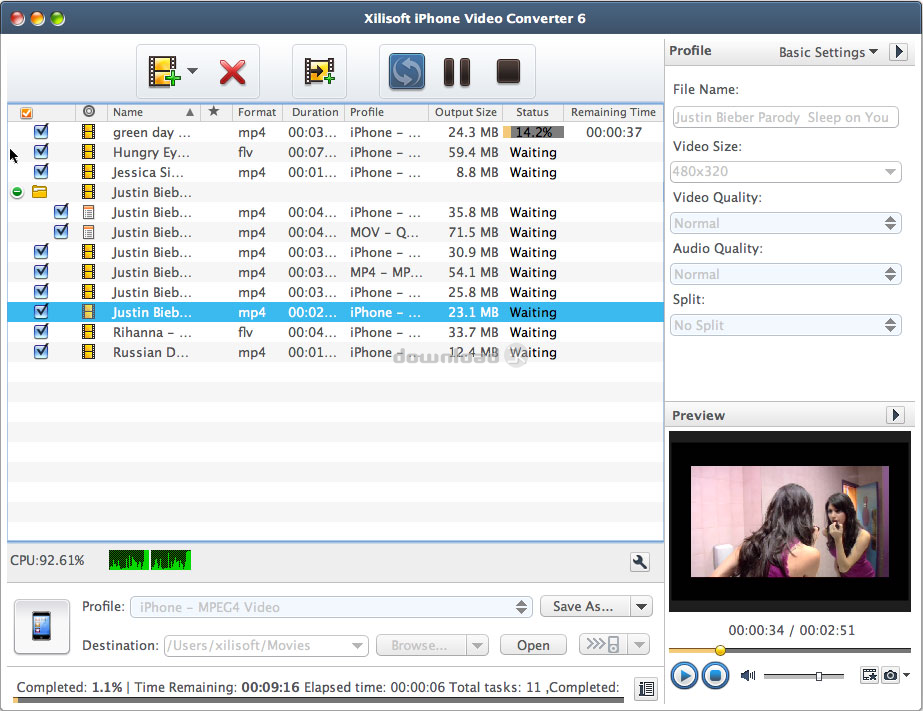The width and height of the screenshot is (923, 711).
Task: Click the film icon of the green day row
Action: [88, 132]
